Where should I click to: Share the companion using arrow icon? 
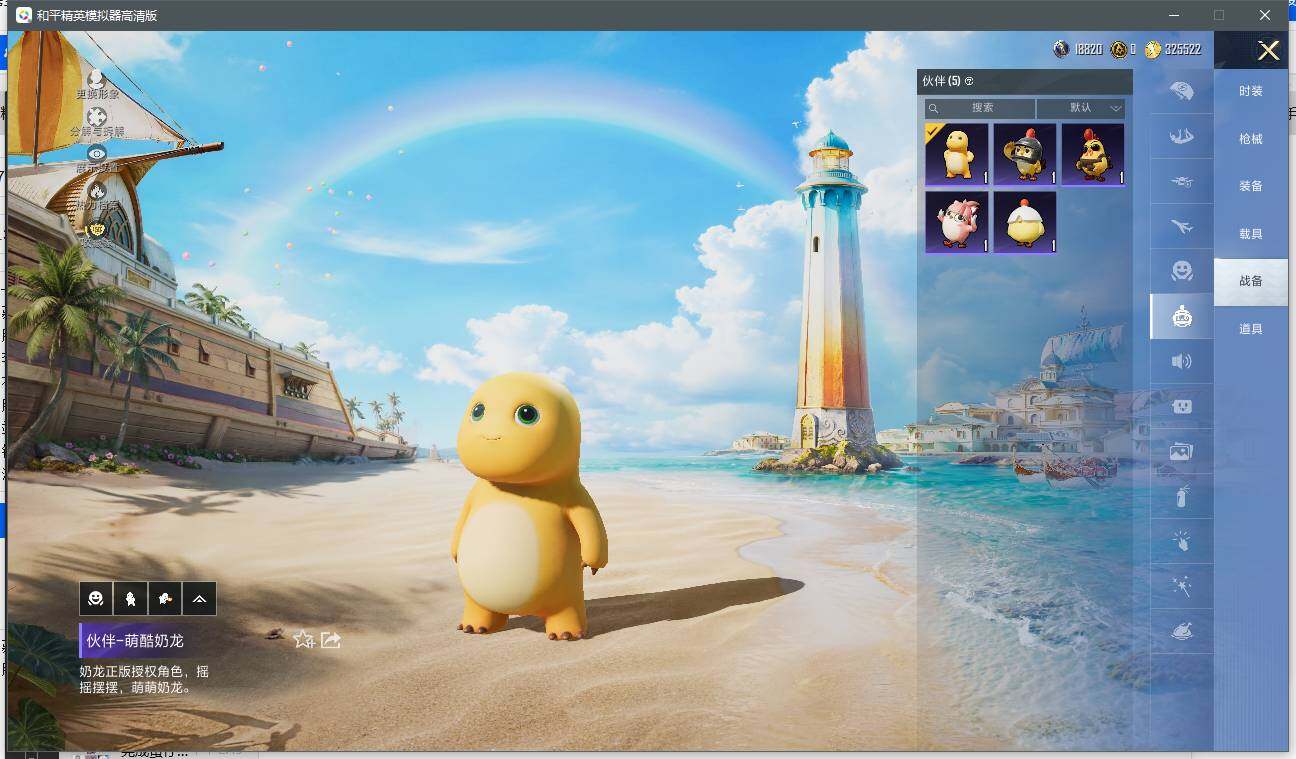(x=331, y=640)
